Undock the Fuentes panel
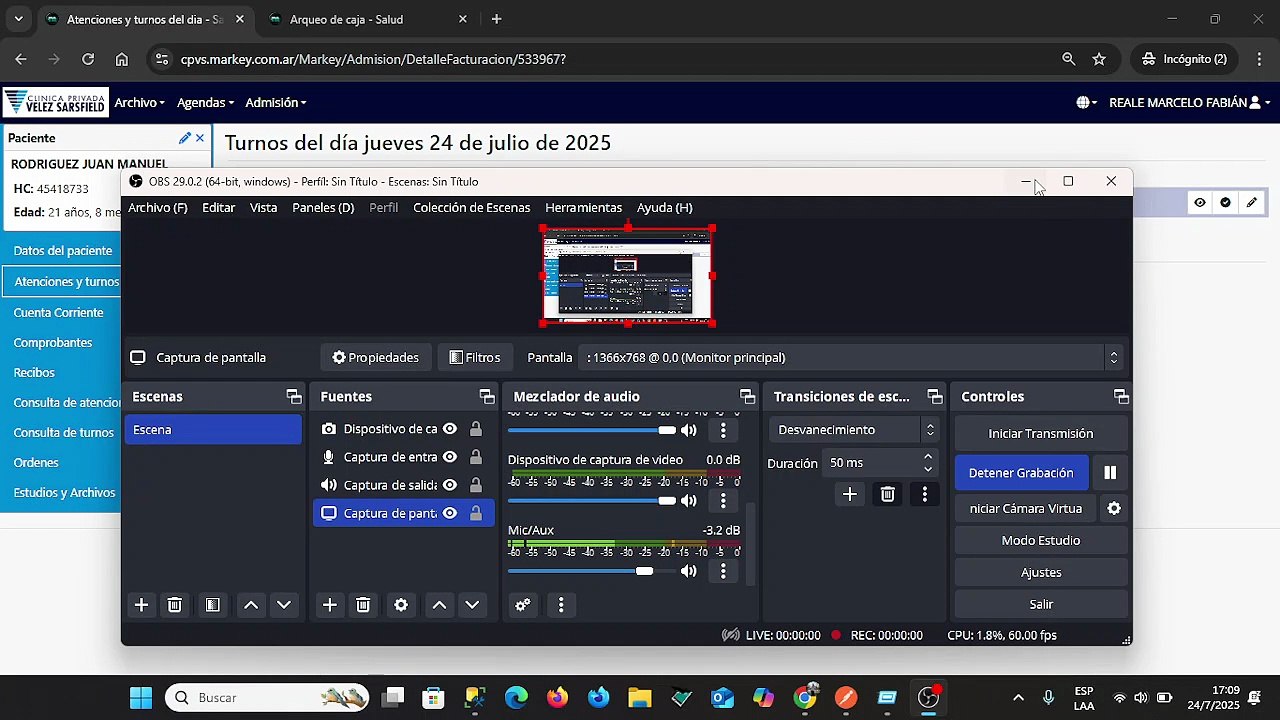The image size is (1280, 720). (487, 397)
